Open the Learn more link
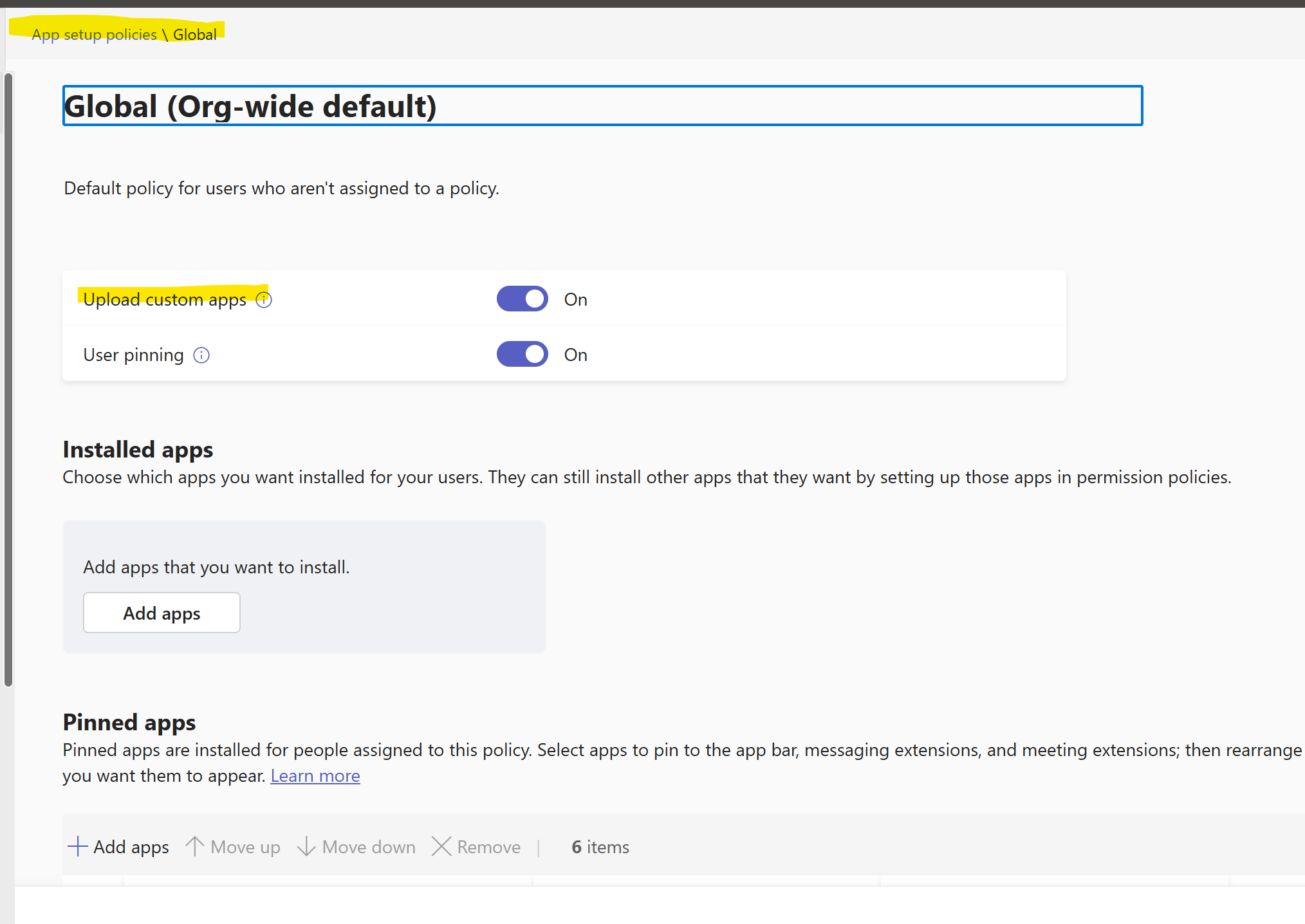Image resolution: width=1305 pixels, height=924 pixels. pos(315,775)
